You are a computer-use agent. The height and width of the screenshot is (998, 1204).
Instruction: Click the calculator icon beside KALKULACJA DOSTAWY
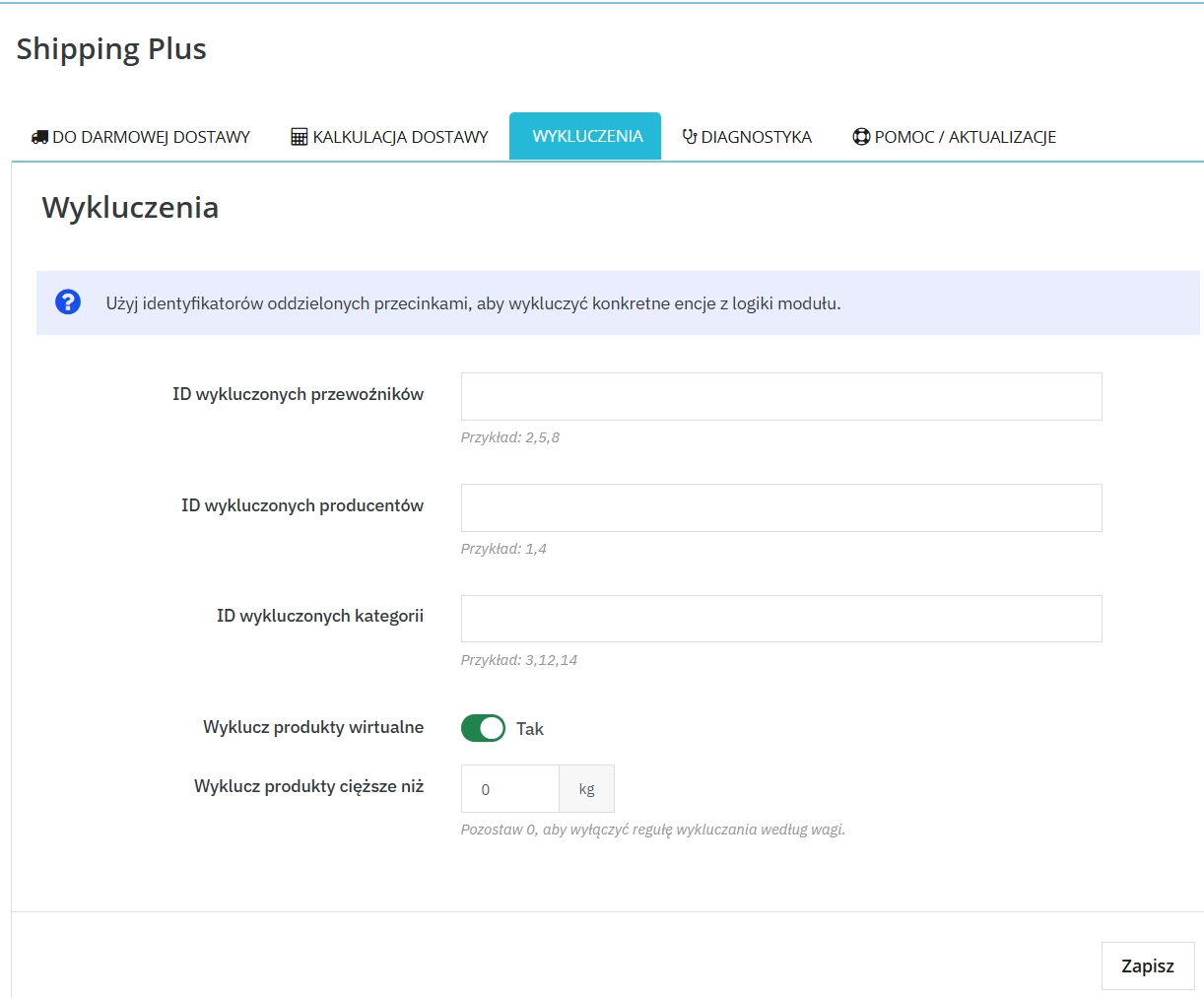click(x=297, y=135)
